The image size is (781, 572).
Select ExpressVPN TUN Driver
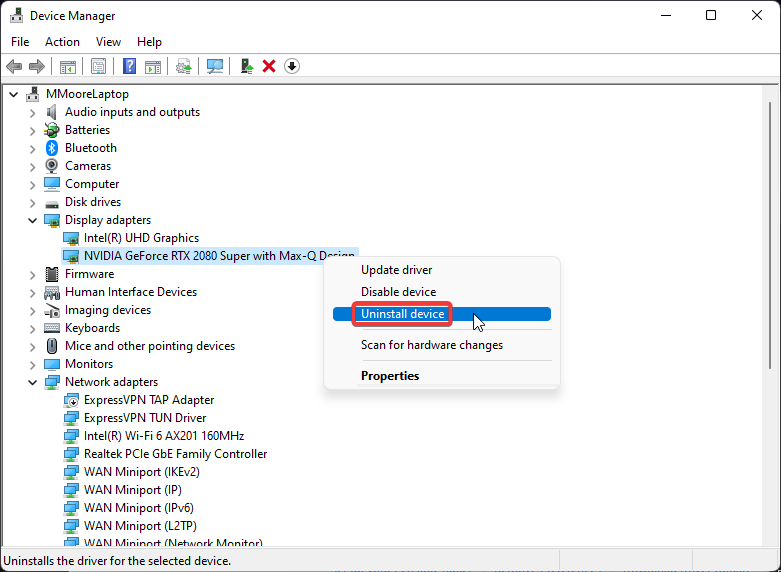point(145,418)
